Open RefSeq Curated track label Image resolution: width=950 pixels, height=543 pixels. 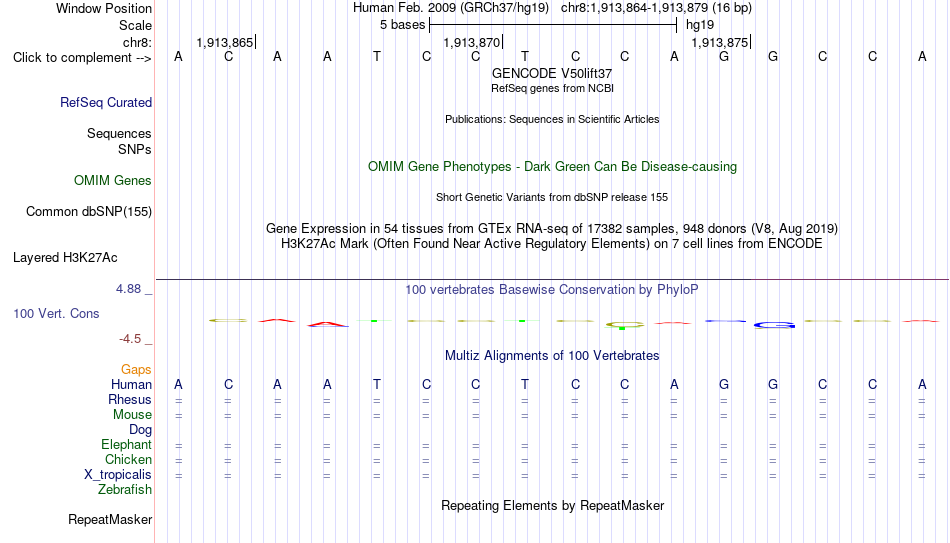click(105, 102)
